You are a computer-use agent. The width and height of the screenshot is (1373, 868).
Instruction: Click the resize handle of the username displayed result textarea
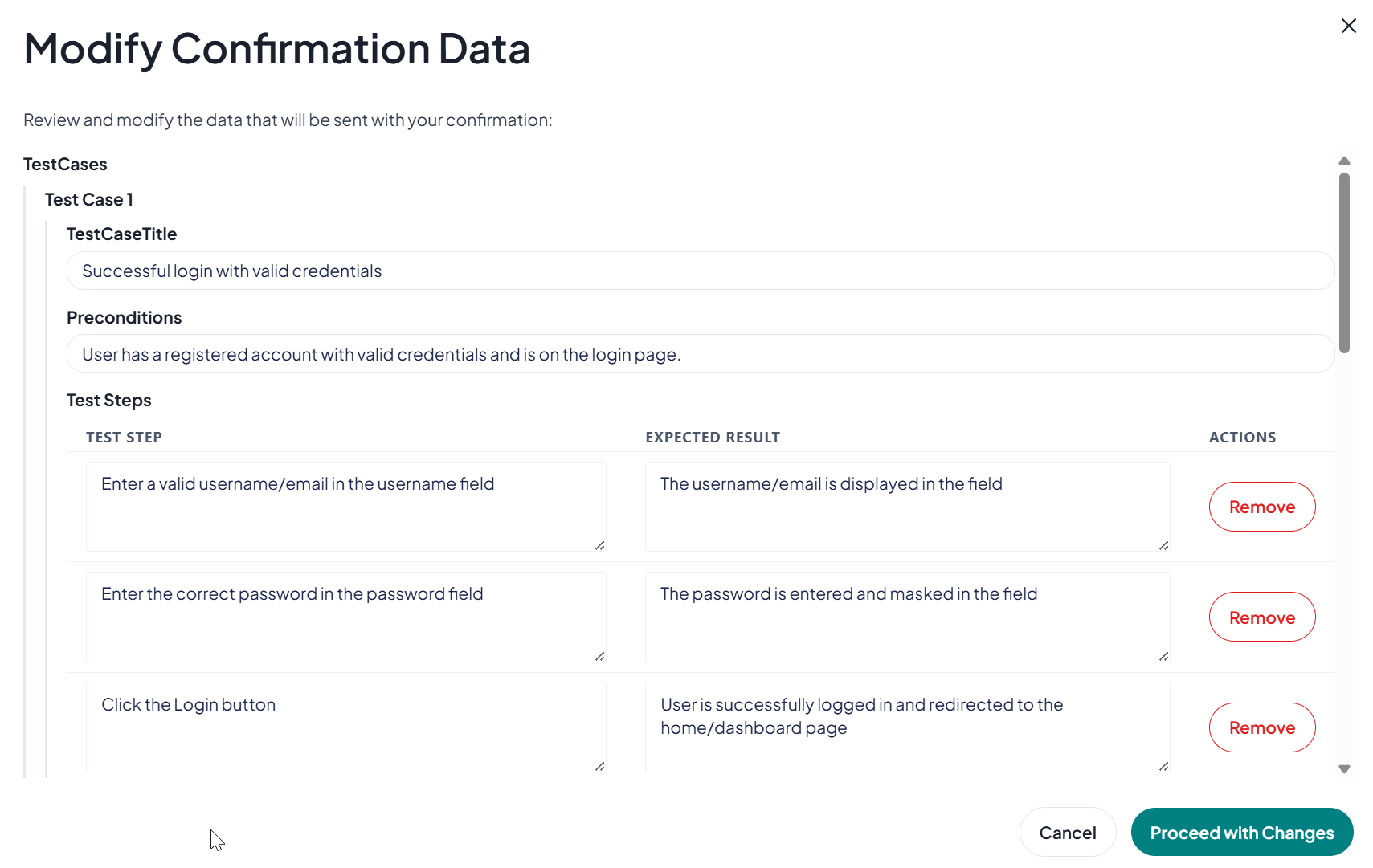[x=1164, y=545]
